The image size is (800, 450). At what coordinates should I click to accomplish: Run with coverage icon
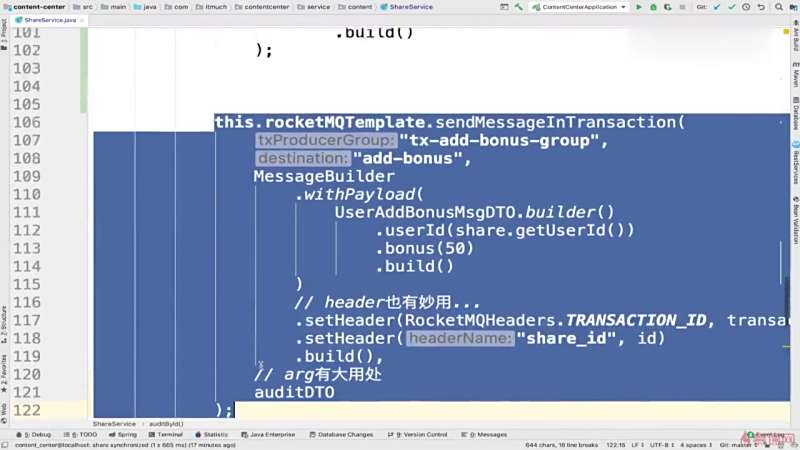(667, 7)
